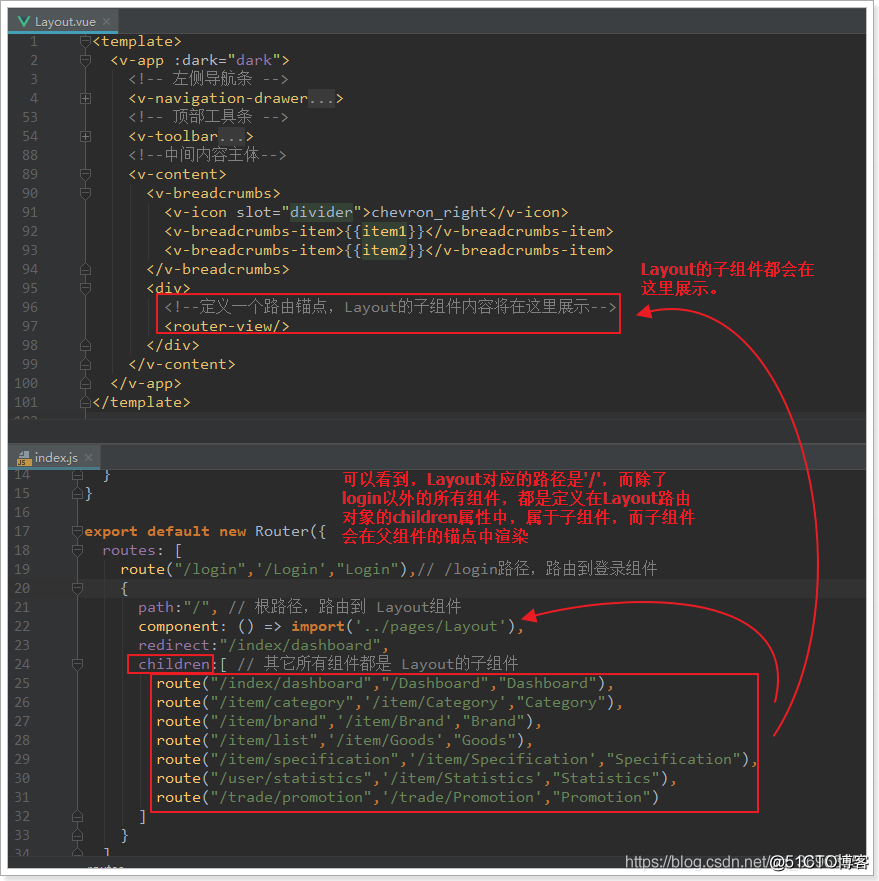Fold the v-content block at line 89

click(x=86, y=174)
